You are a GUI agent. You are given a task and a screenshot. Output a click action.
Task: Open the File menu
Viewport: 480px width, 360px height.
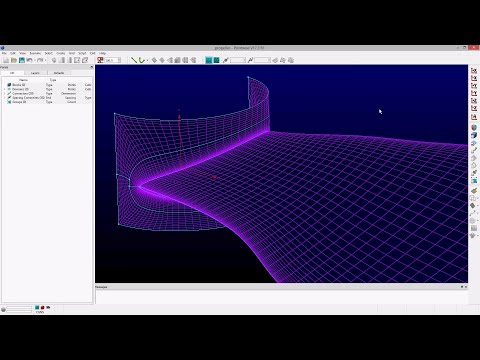(4, 53)
